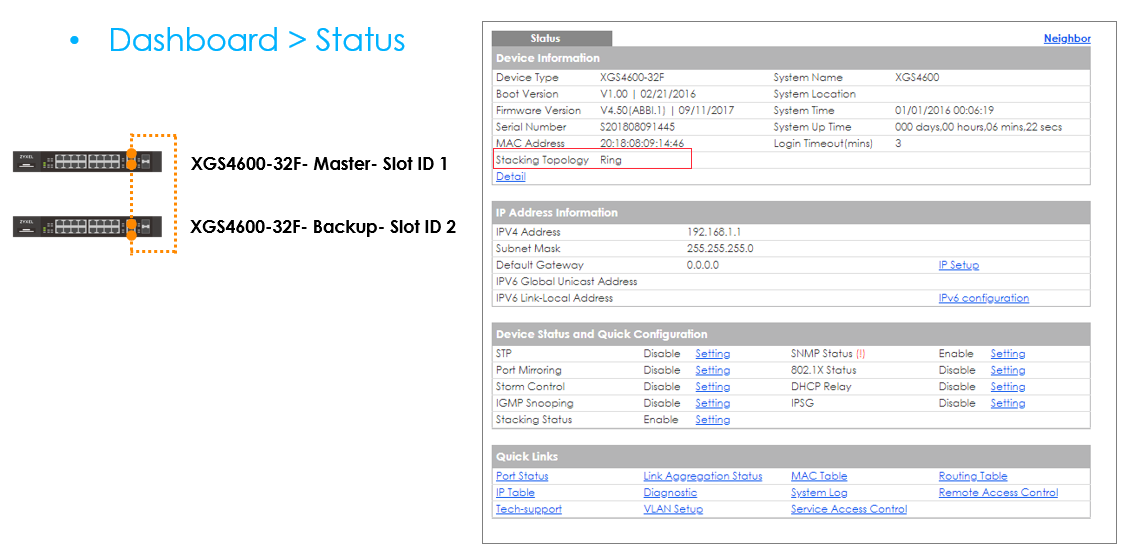Select system time 01/01/2016 00:06:19

pos(944,110)
